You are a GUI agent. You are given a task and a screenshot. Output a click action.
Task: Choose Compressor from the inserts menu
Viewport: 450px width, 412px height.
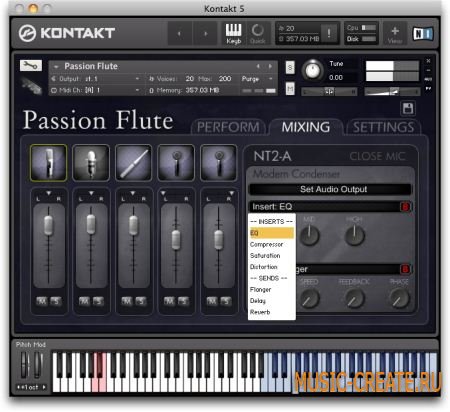click(272, 244)
